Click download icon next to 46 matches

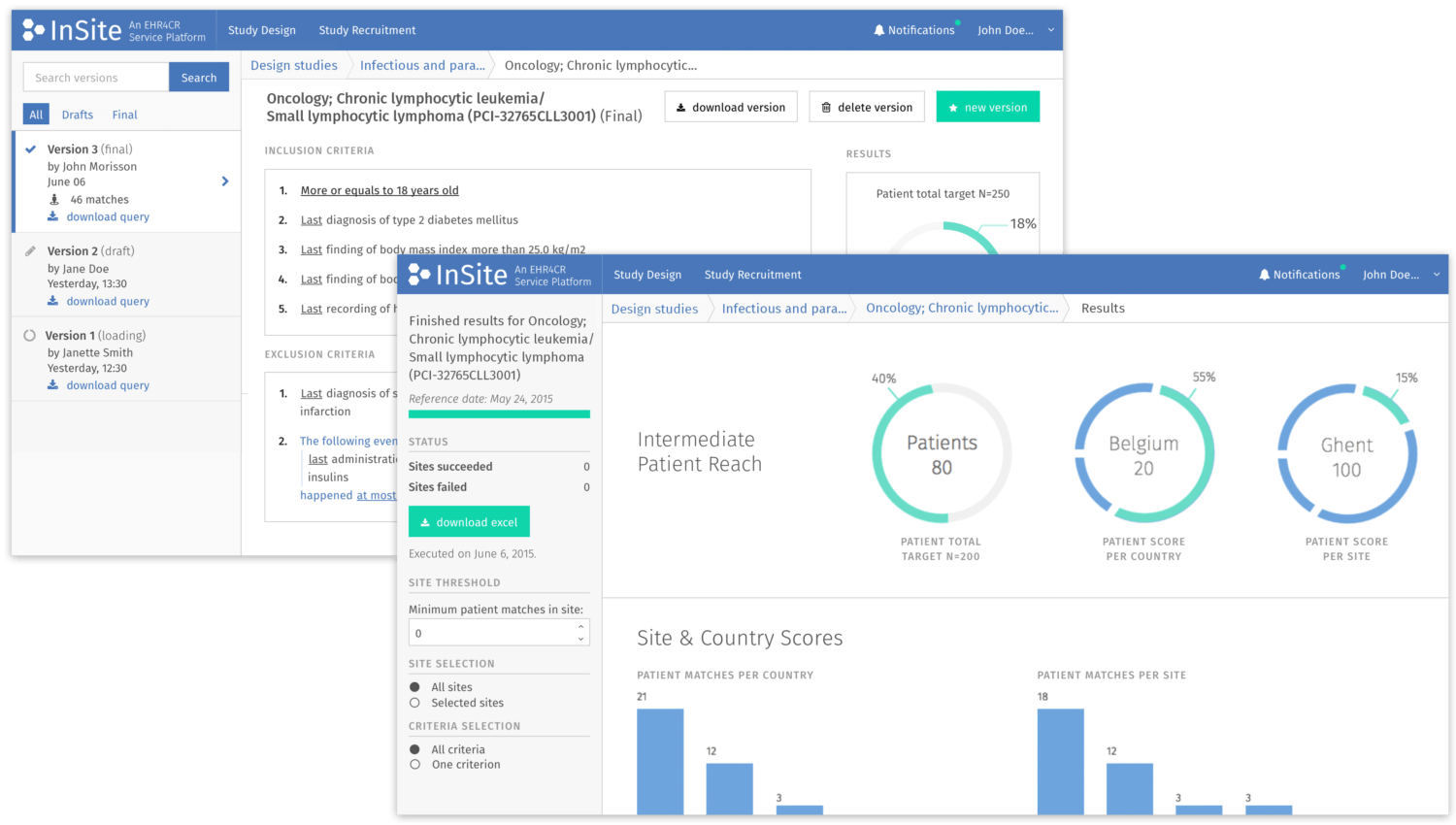pos(54,200)
